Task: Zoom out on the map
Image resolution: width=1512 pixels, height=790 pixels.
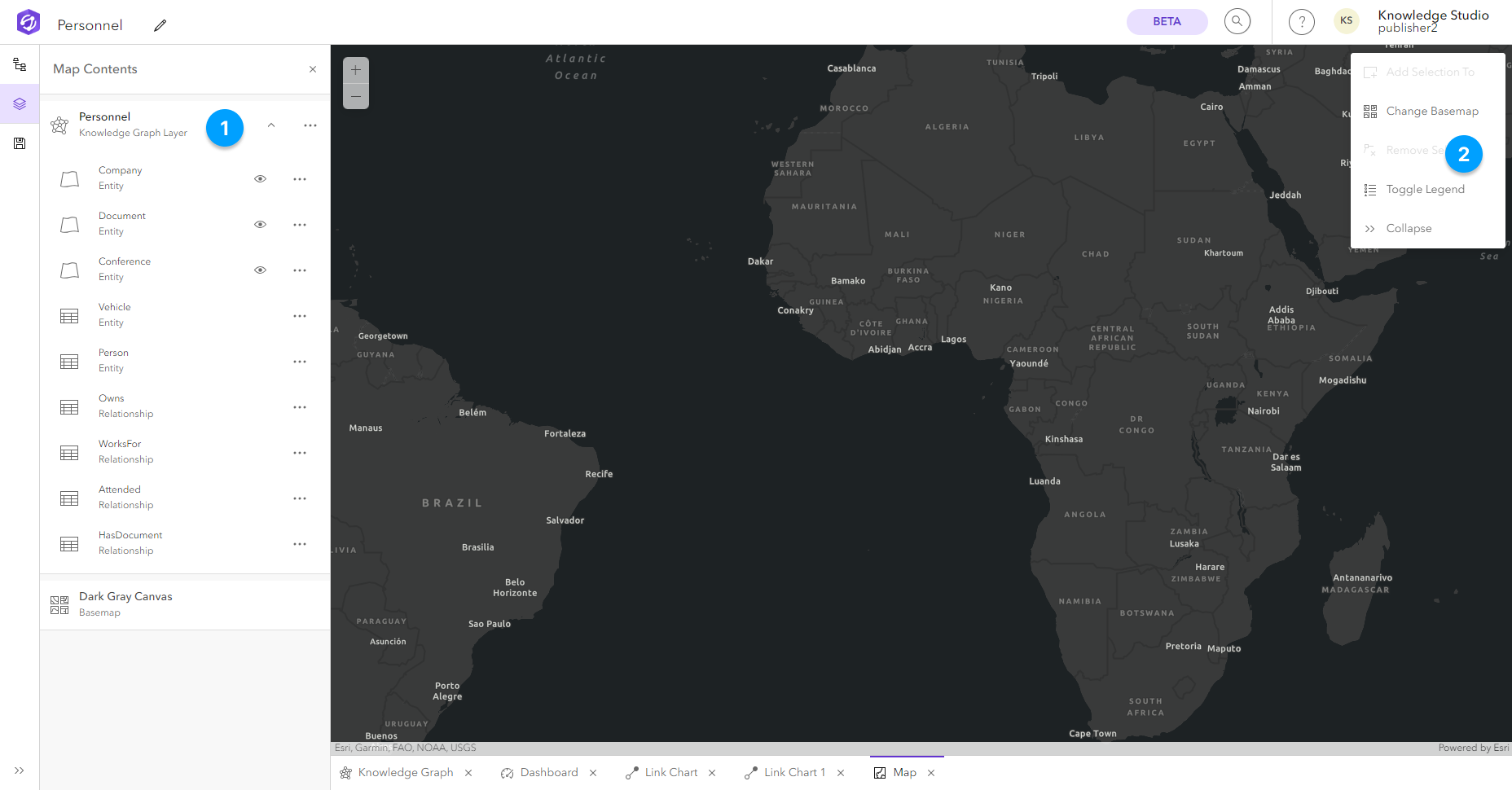Action: (356, 96)
